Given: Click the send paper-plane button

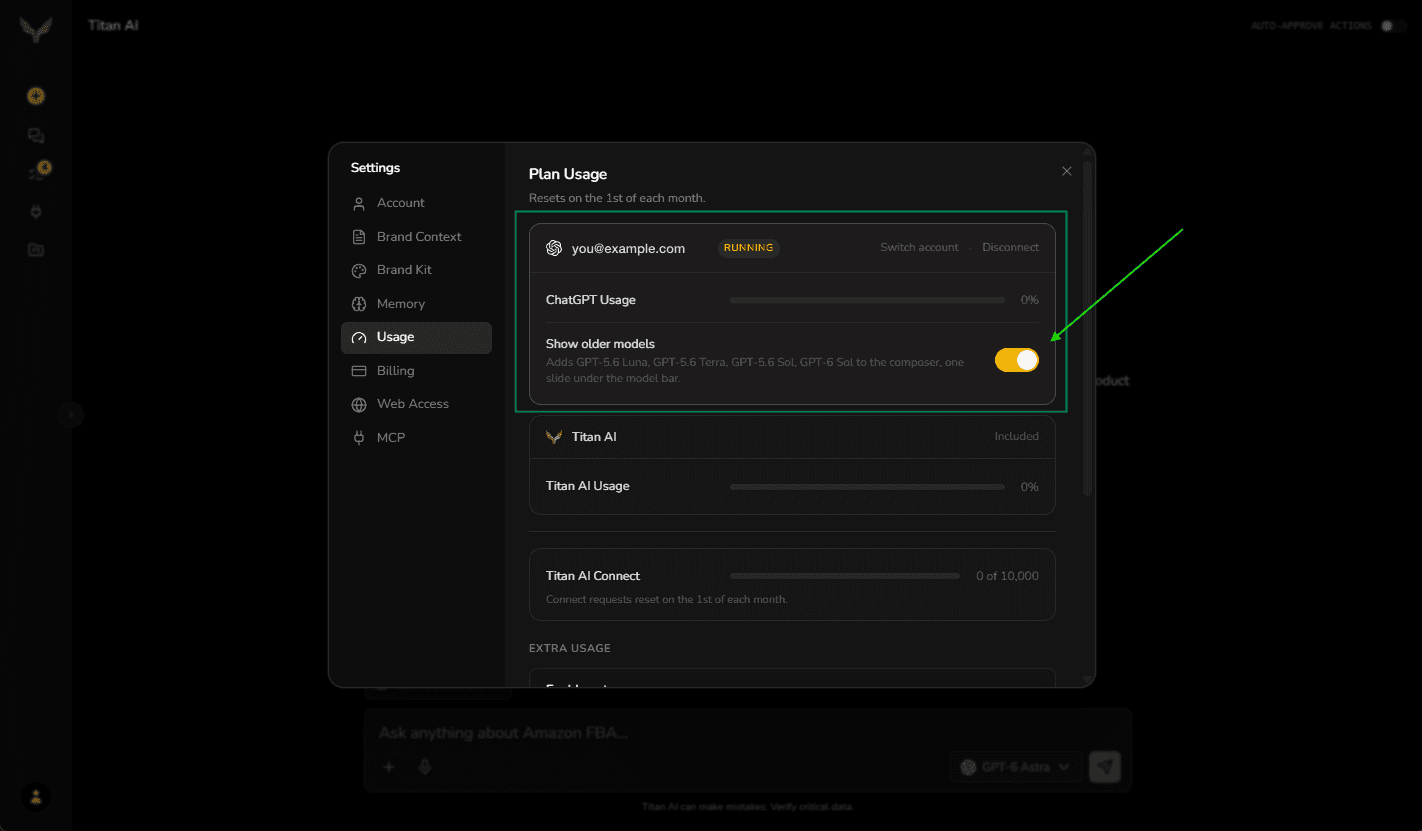Looking at the screenshot, I should [x=1105, y=767].
